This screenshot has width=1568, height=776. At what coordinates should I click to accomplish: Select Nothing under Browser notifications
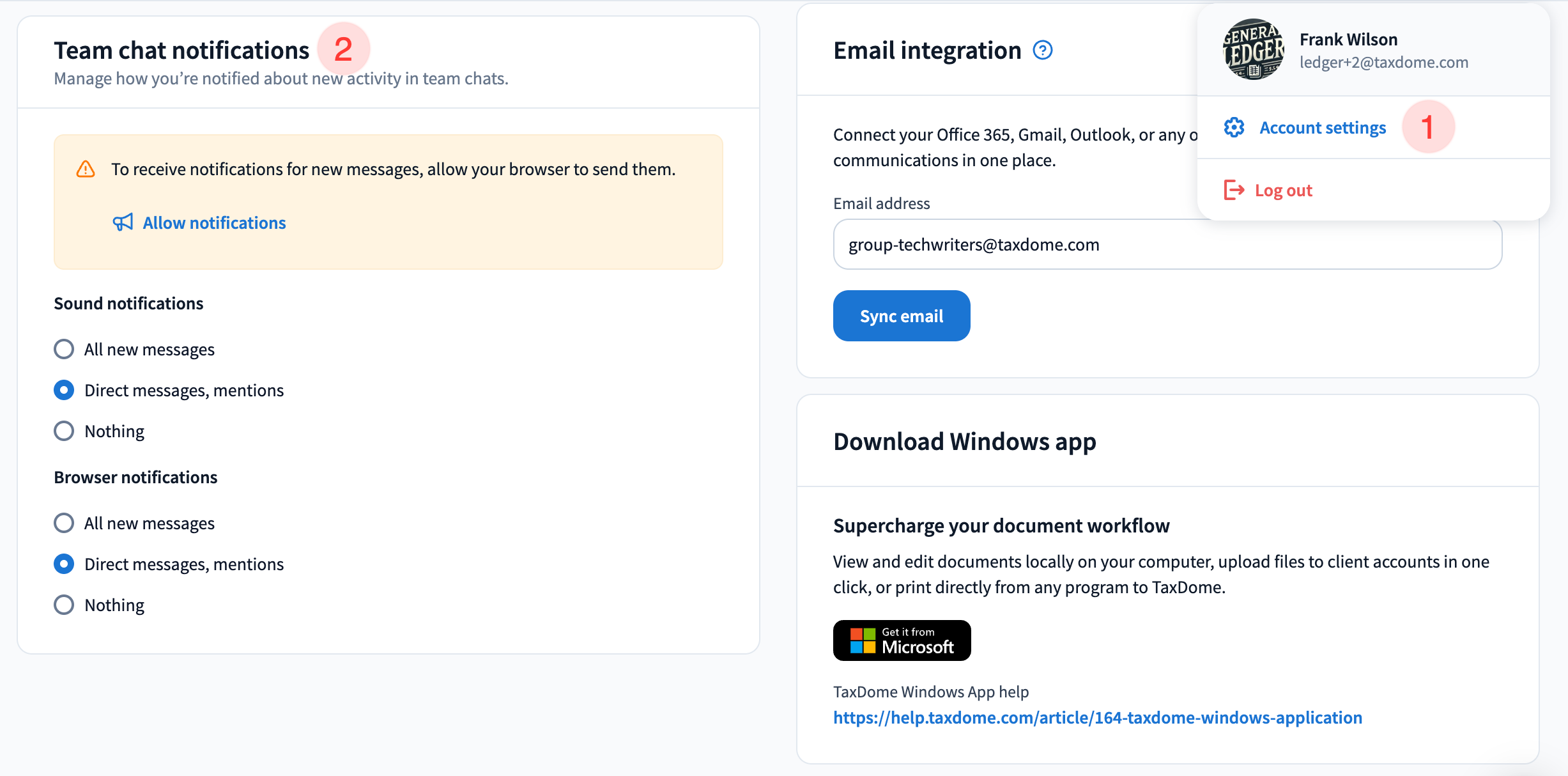pyautogui.click(x=64, y=605)
